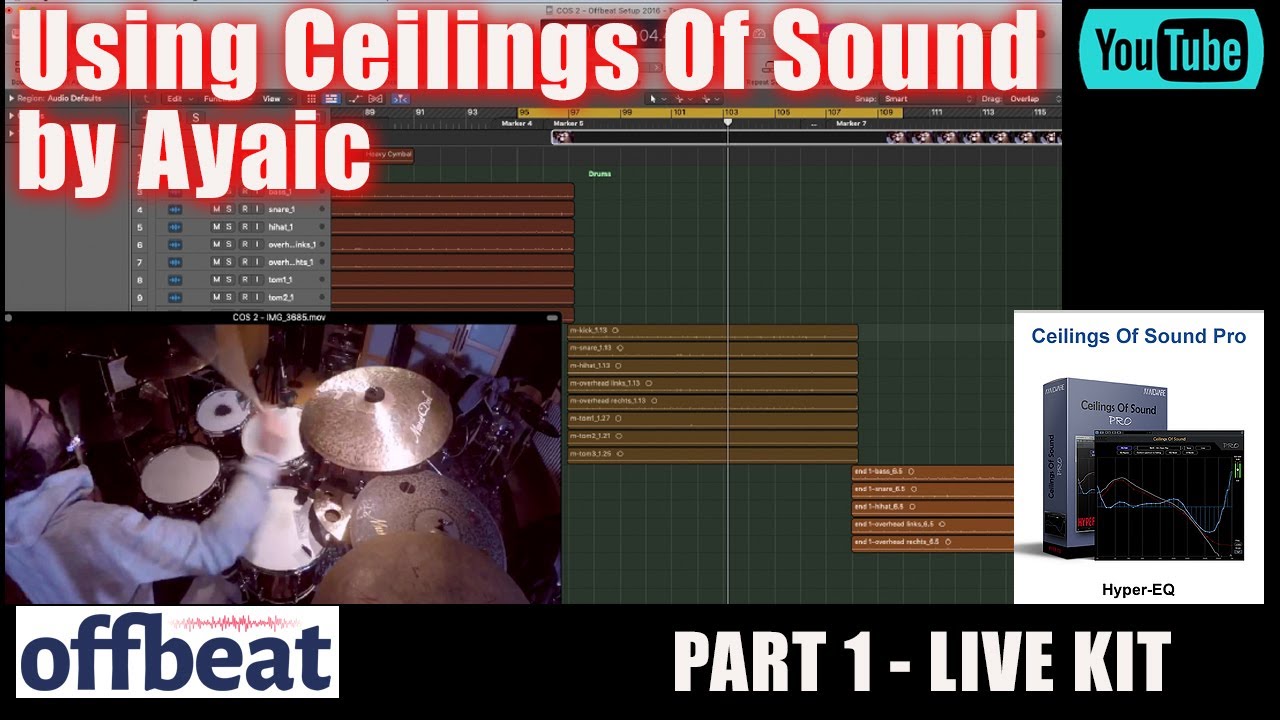This screenshot has width=1280, height=720.
Task: Click the loop icon on end 1-bass_6.5 region
Action: [911, 471]
